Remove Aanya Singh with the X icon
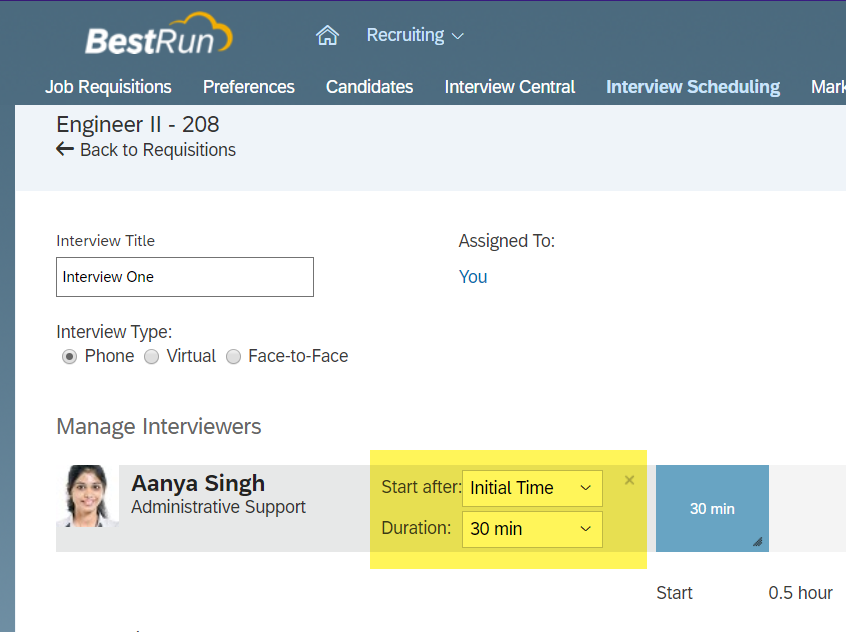Image resolution: width=846 pixels, height=632 pixels. (x=629, y=480)
